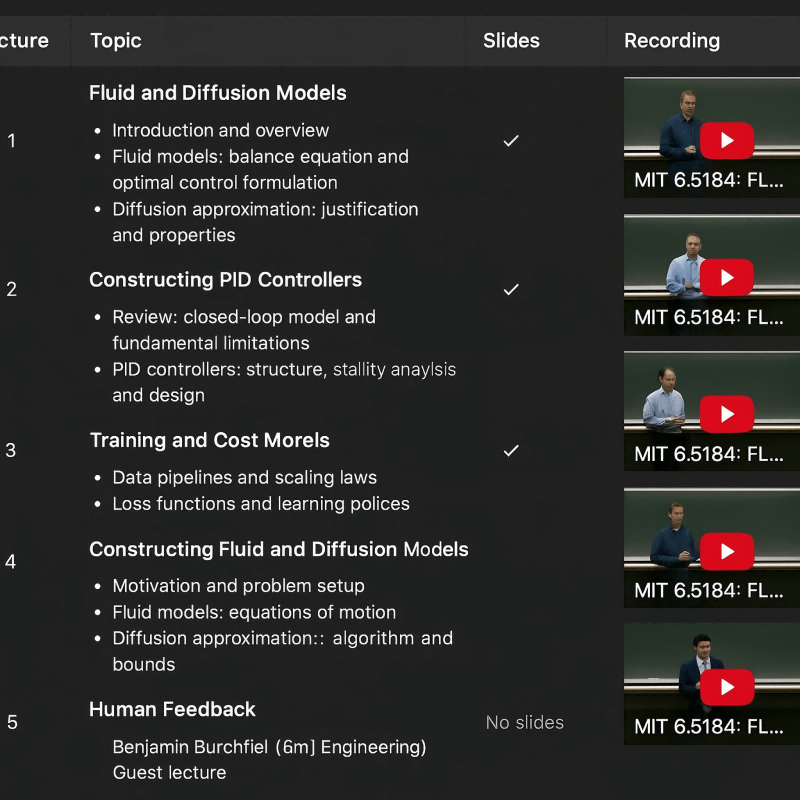Click the 'Human Feedback' lecture title
800x800 pixels.
[172, 710]
